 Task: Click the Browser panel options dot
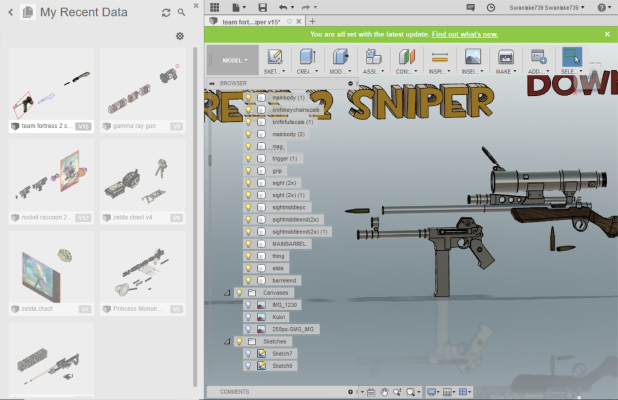(350, 83)
